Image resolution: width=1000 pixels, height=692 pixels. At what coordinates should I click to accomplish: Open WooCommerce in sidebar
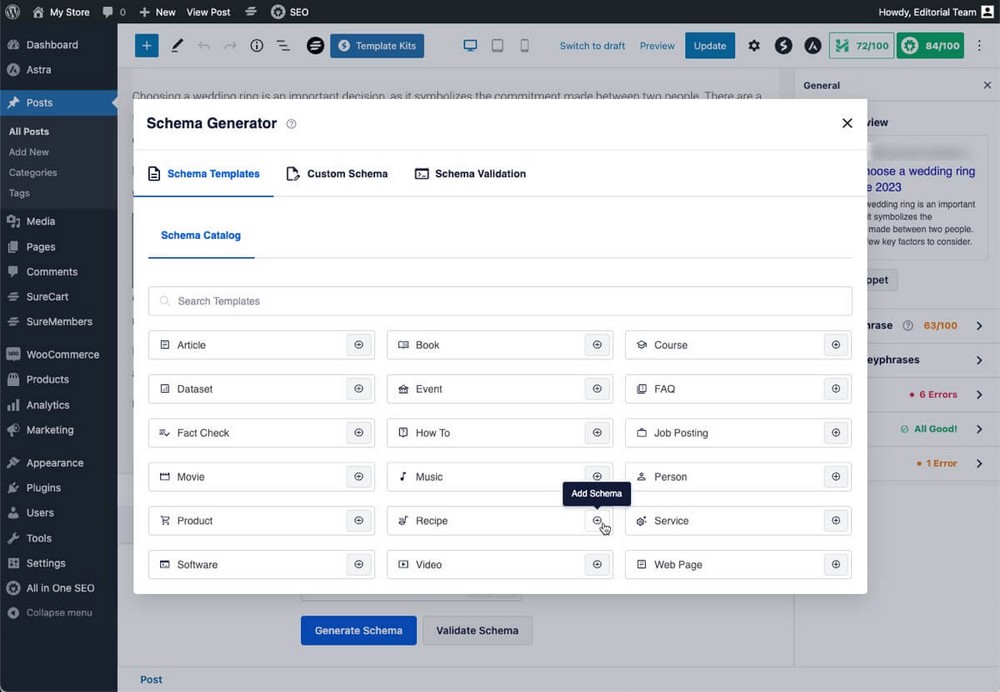click(x=59, y=355)
